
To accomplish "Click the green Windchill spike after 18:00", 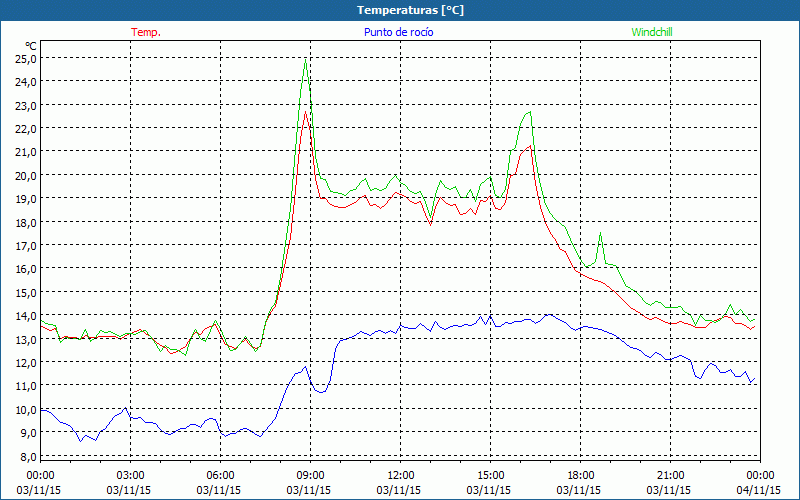I will click(601, 233).
